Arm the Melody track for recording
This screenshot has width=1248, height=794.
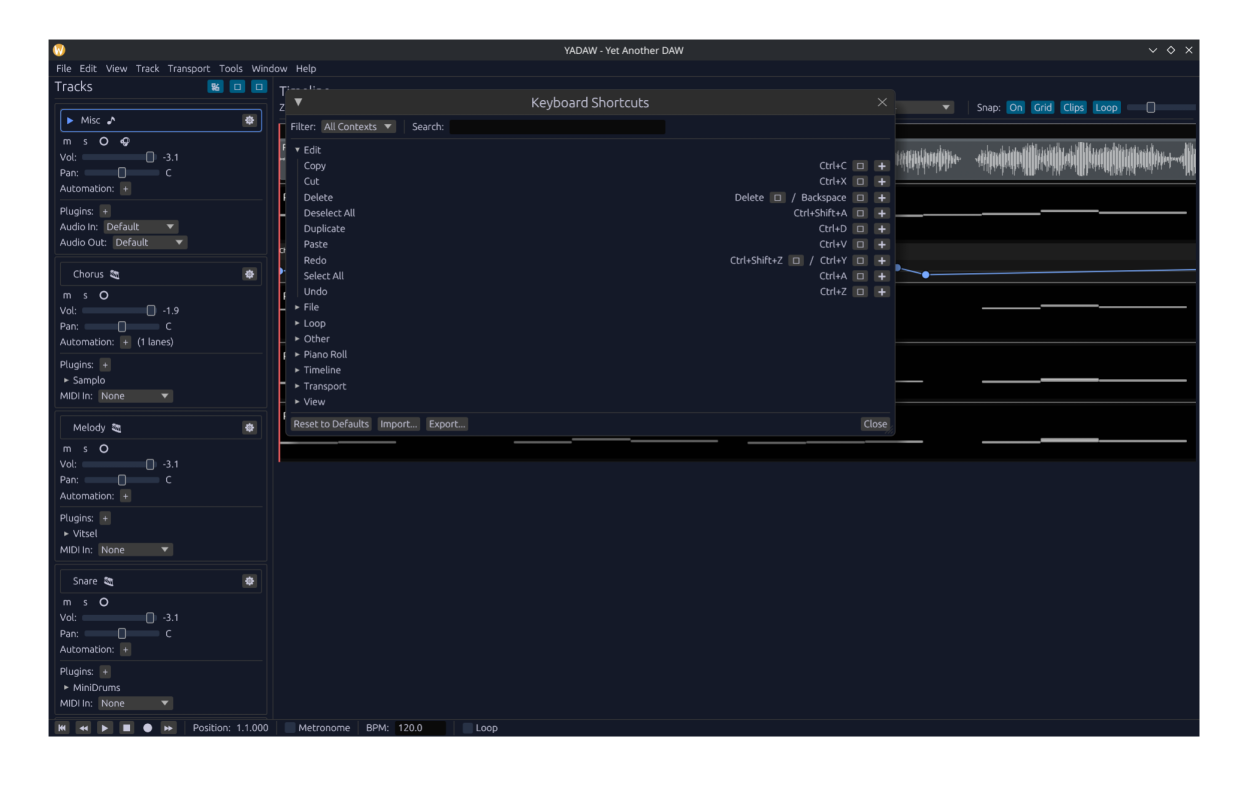(x=104, y=449)
